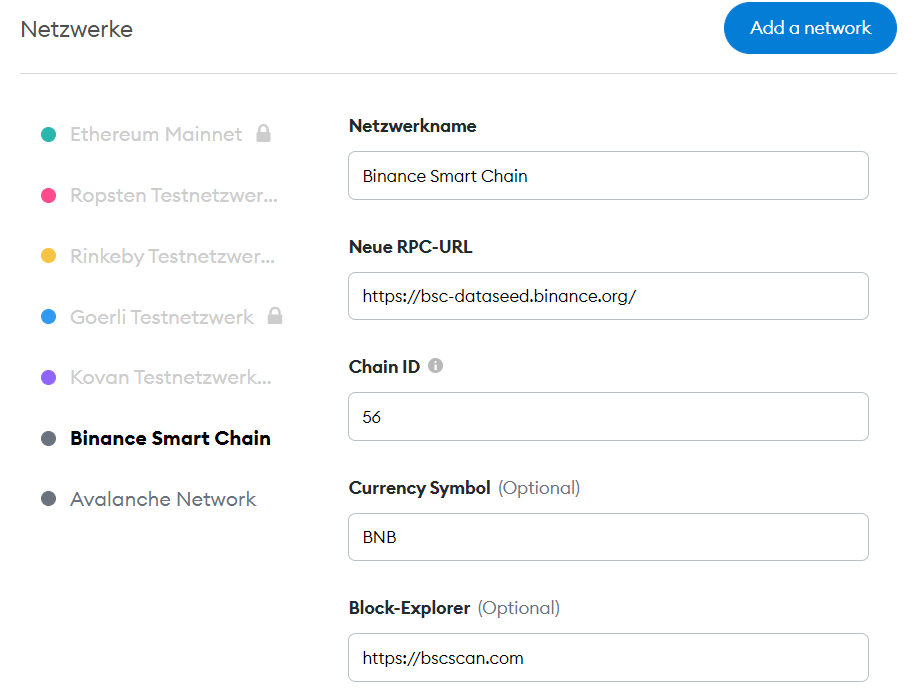
Task: Click the purple dot of Kovan network
Action: (49, 377)
